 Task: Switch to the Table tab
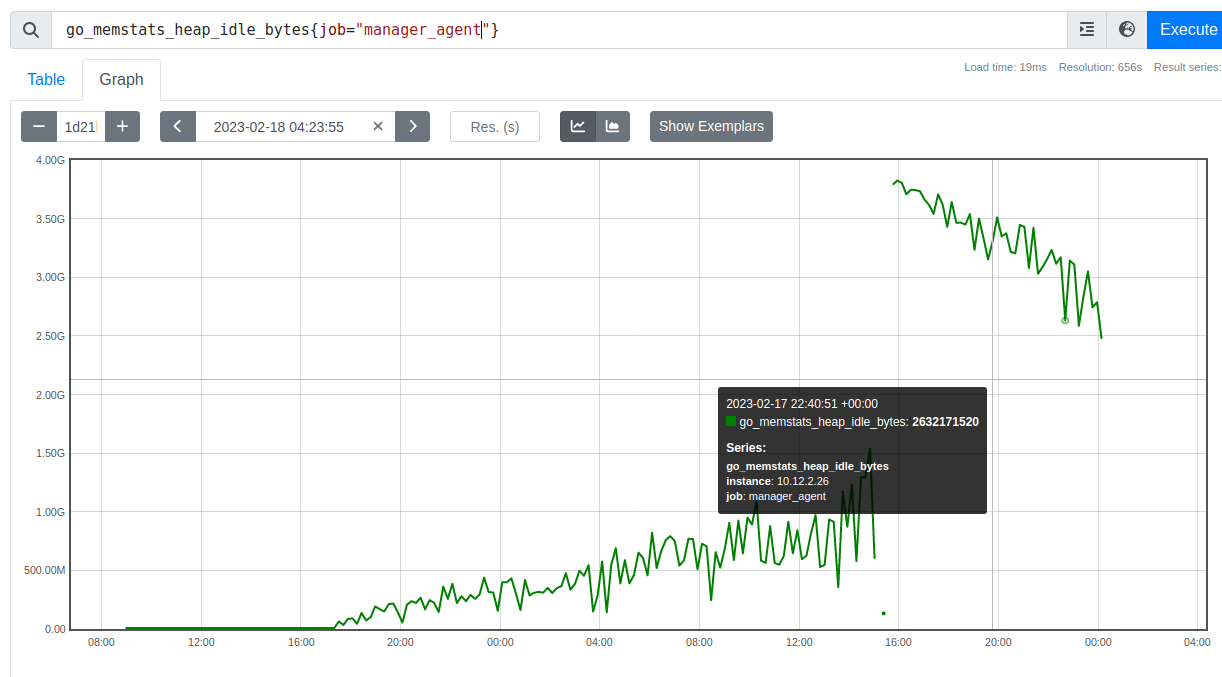pos(46,79)
